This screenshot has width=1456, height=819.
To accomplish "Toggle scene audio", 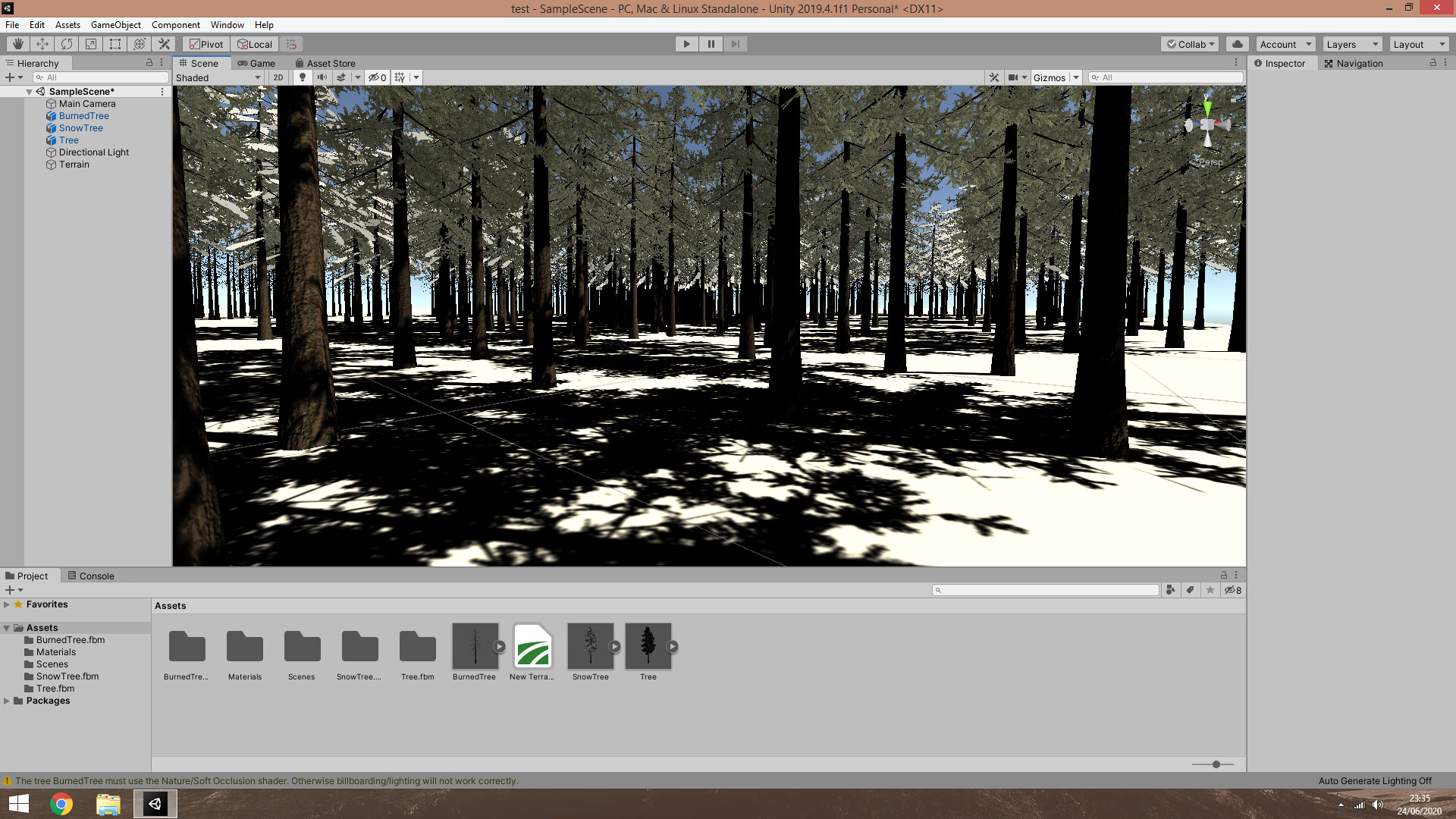I will 322,77.
